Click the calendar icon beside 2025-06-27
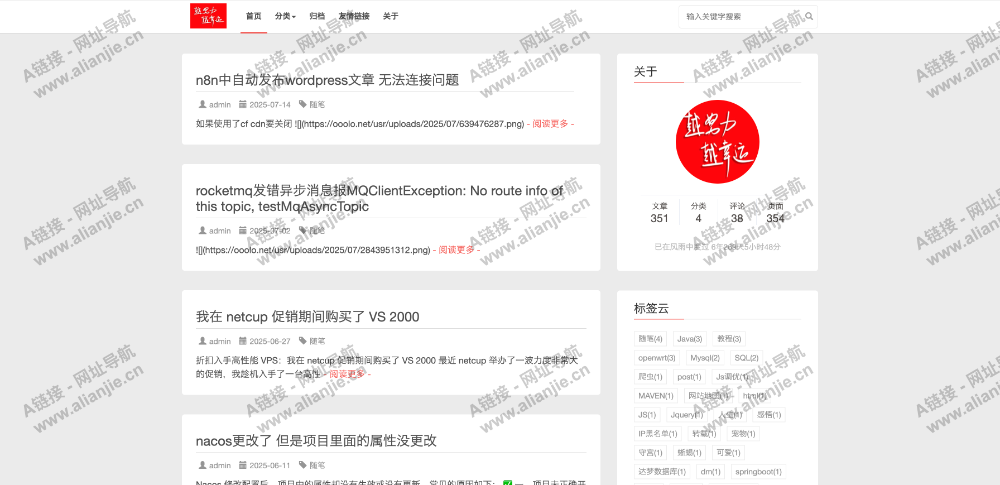Viewport: 1000px width, 485px height. pyautogui.click(x=243, y=341)
